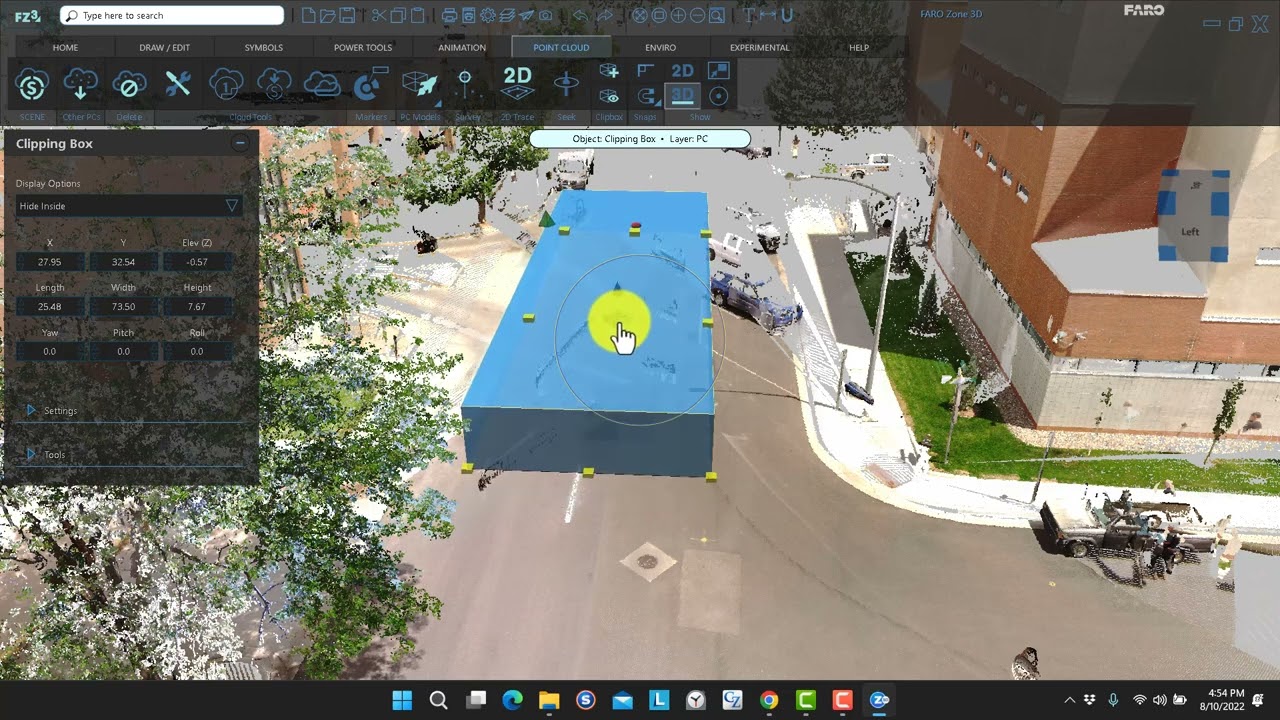Collapse the Clipping Box panel
This screenshot has height=720, width=1280.
[x=240, y=144]
